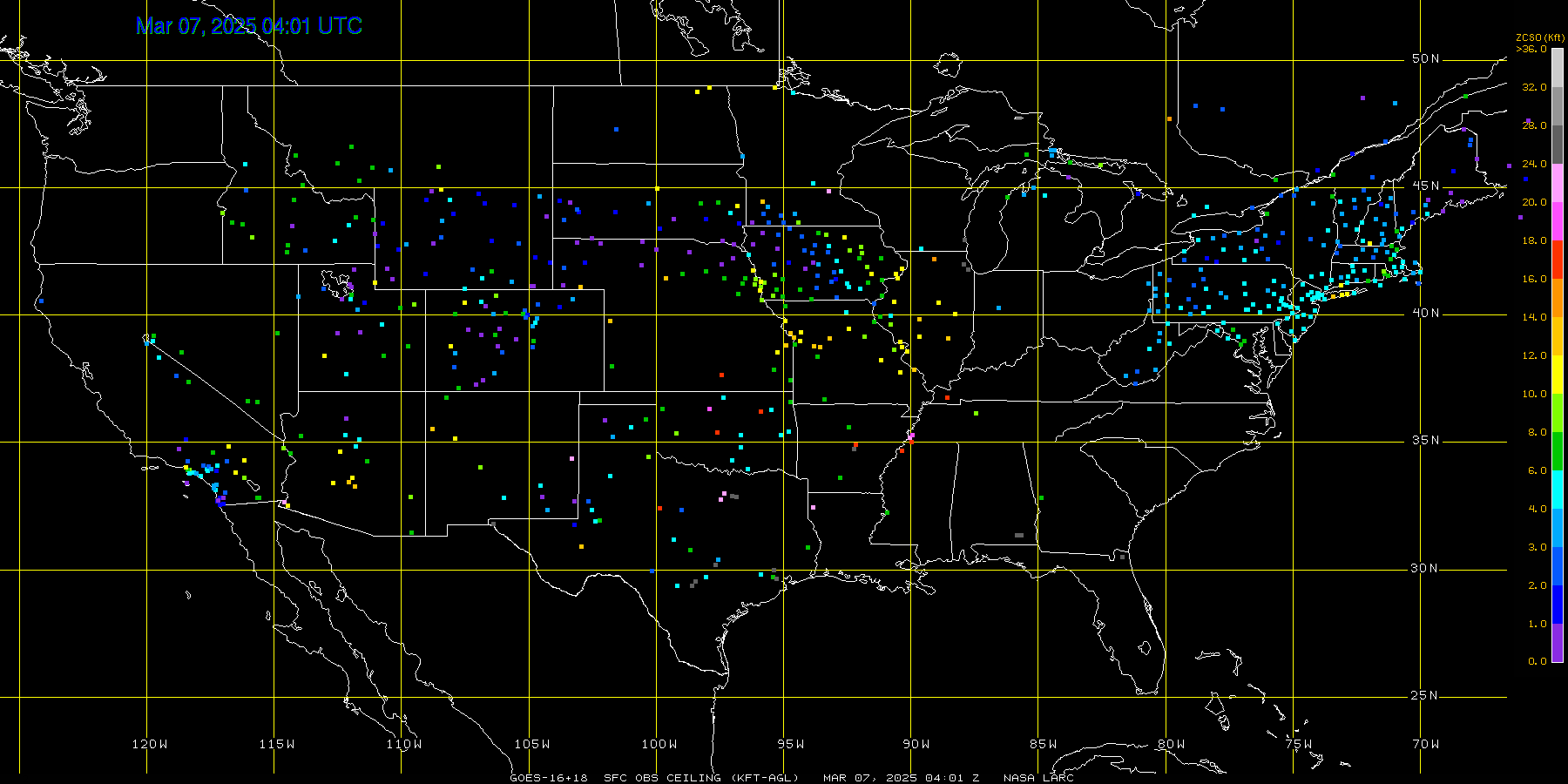The image size is (1568, 784).
Task: Click the amber 12.0–14.0 kft legend swatch
Action: (x=1558, y=336)
